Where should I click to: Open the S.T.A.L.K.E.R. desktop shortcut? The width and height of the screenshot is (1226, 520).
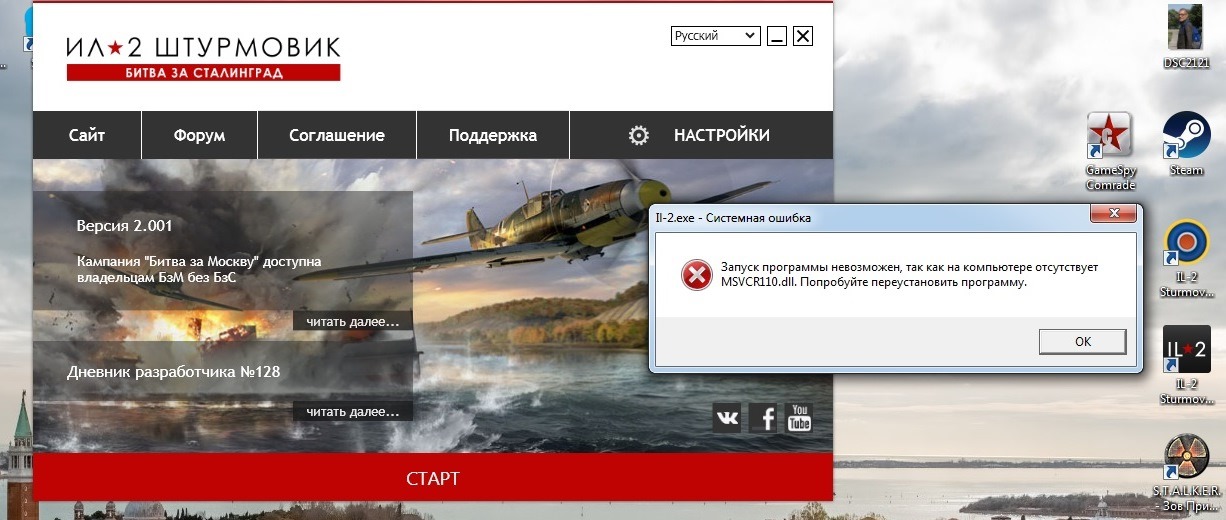pos(1187,470)
